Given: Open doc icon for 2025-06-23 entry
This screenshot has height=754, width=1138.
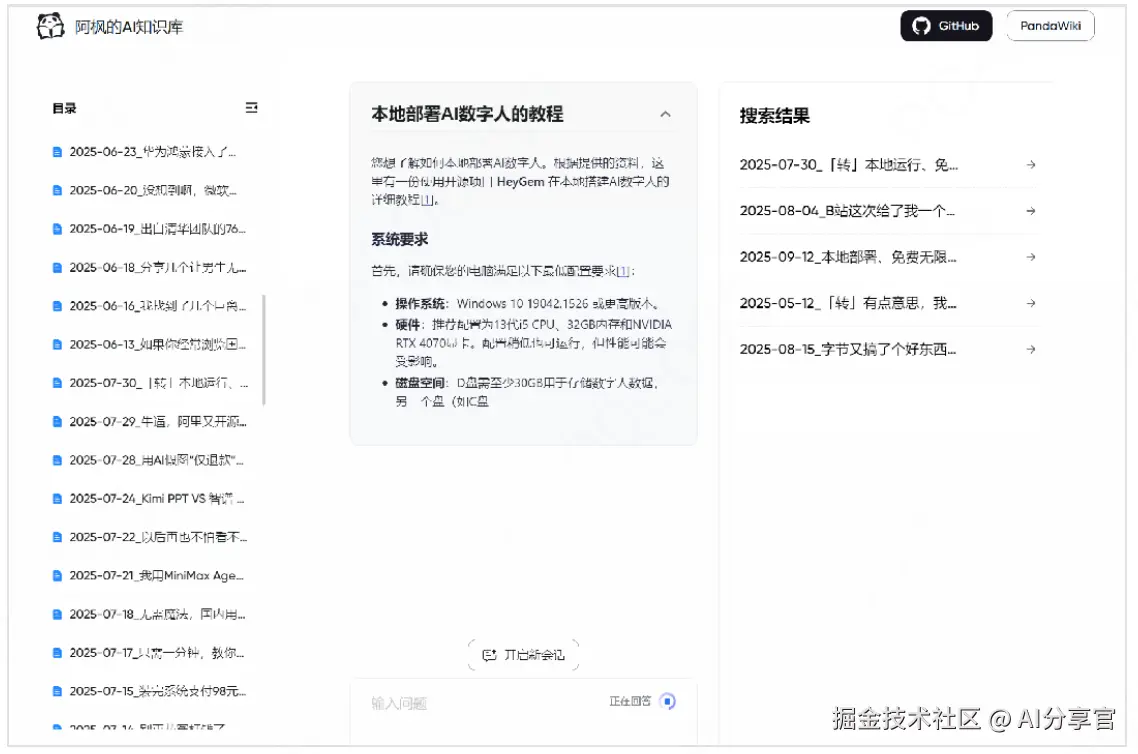Looking at the screenshot, I should pyautogui.click(x=57, y=152).
